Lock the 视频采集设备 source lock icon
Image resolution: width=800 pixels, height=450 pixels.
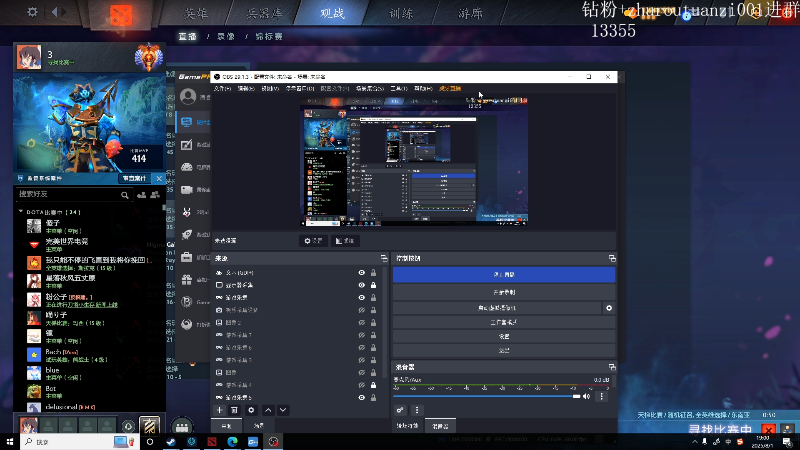click(x=373, y=310)
